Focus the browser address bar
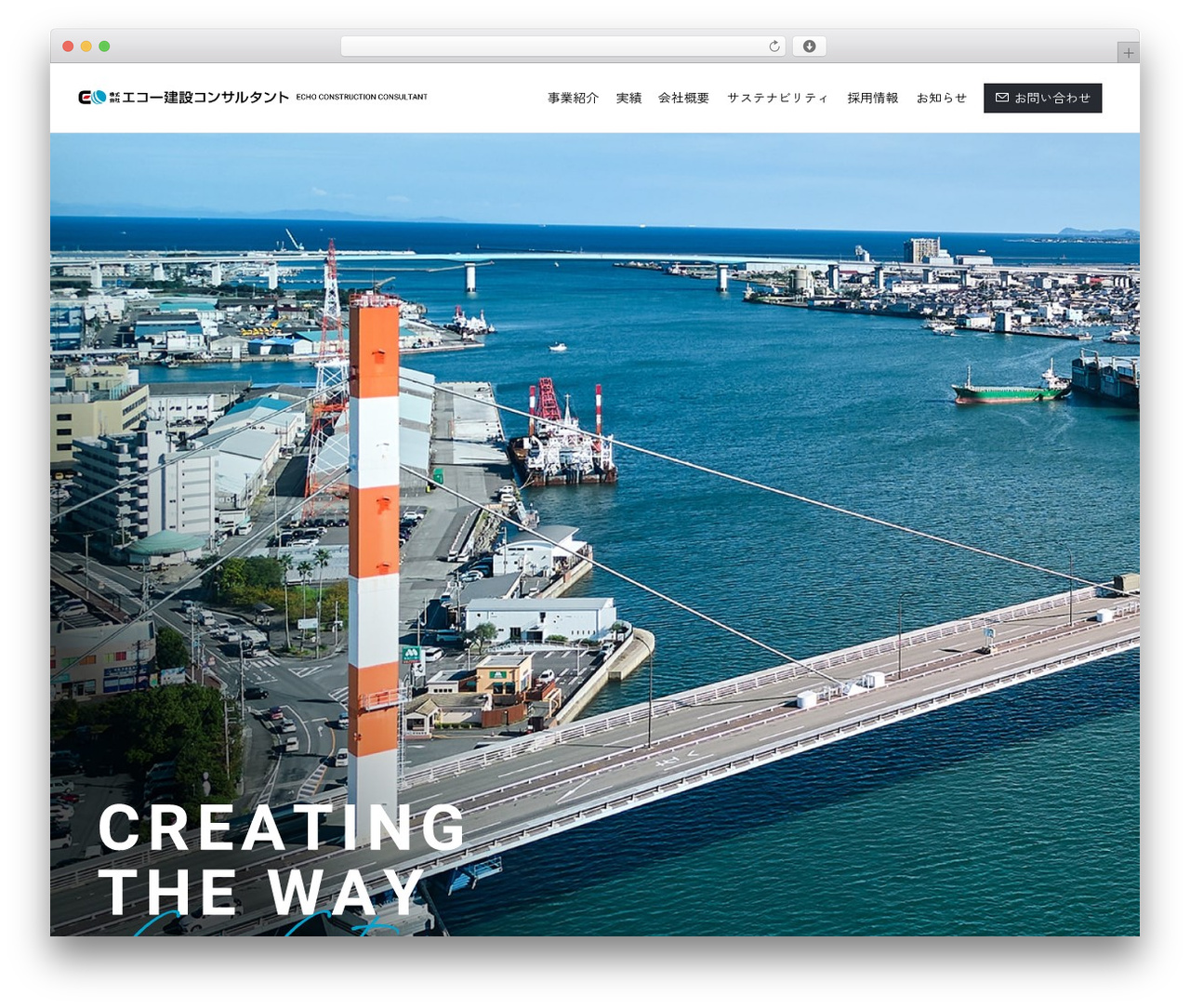Image resolution: width=1190 pixels, height=1008 pixels. pos(562,46)
